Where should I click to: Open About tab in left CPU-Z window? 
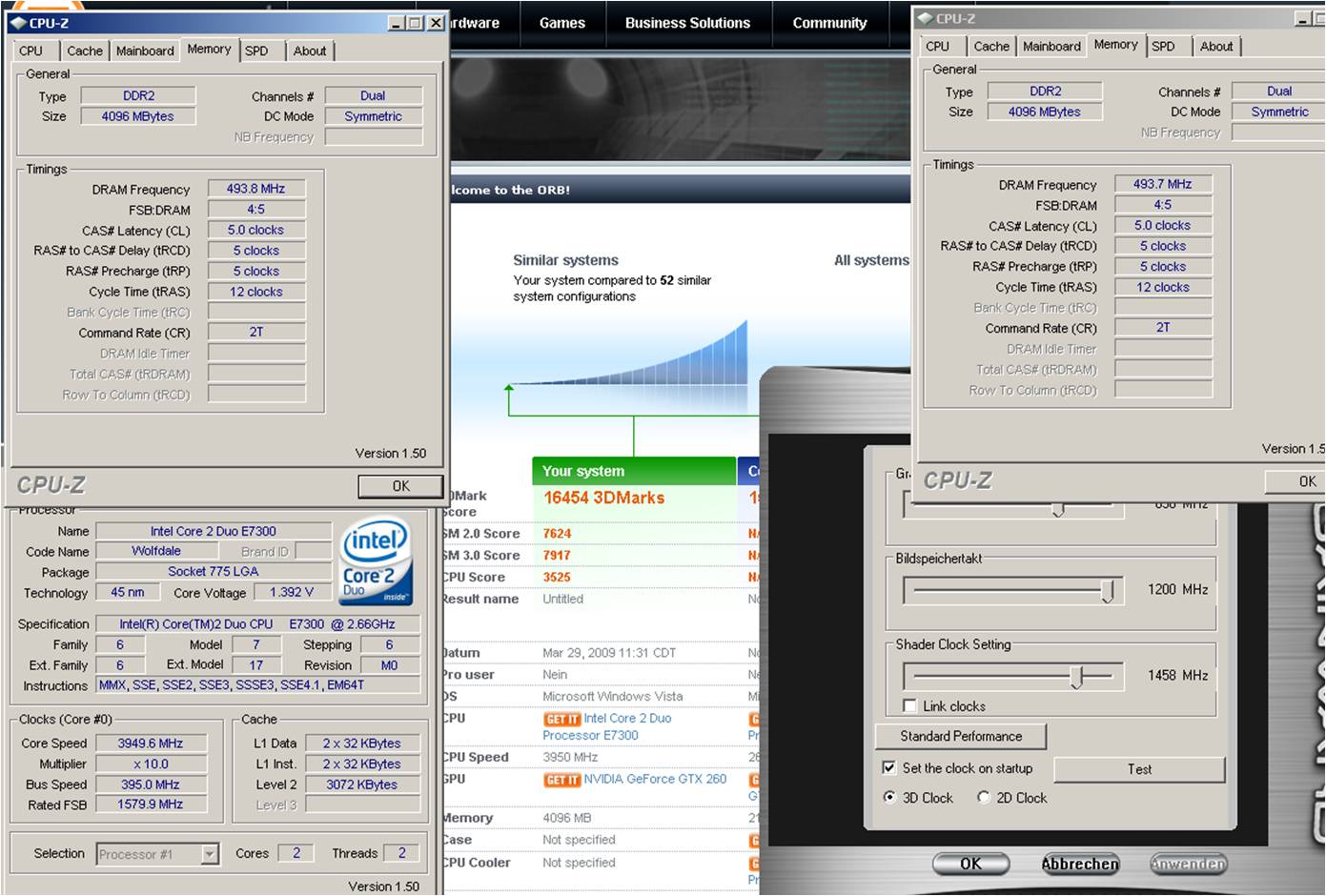309,51
